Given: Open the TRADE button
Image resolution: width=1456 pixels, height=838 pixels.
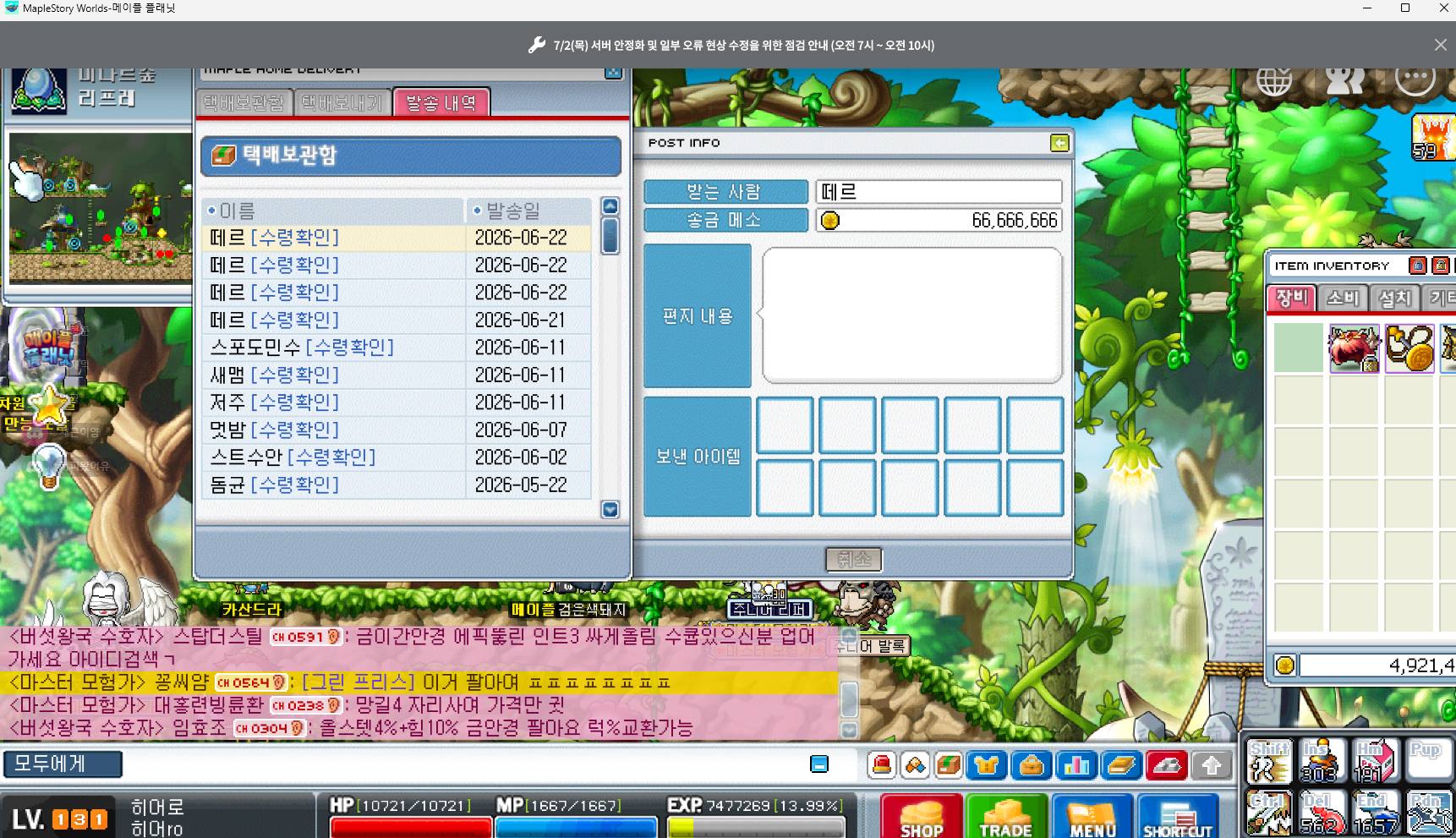Looking at the screenshot, I should [x=1006, y=817].
